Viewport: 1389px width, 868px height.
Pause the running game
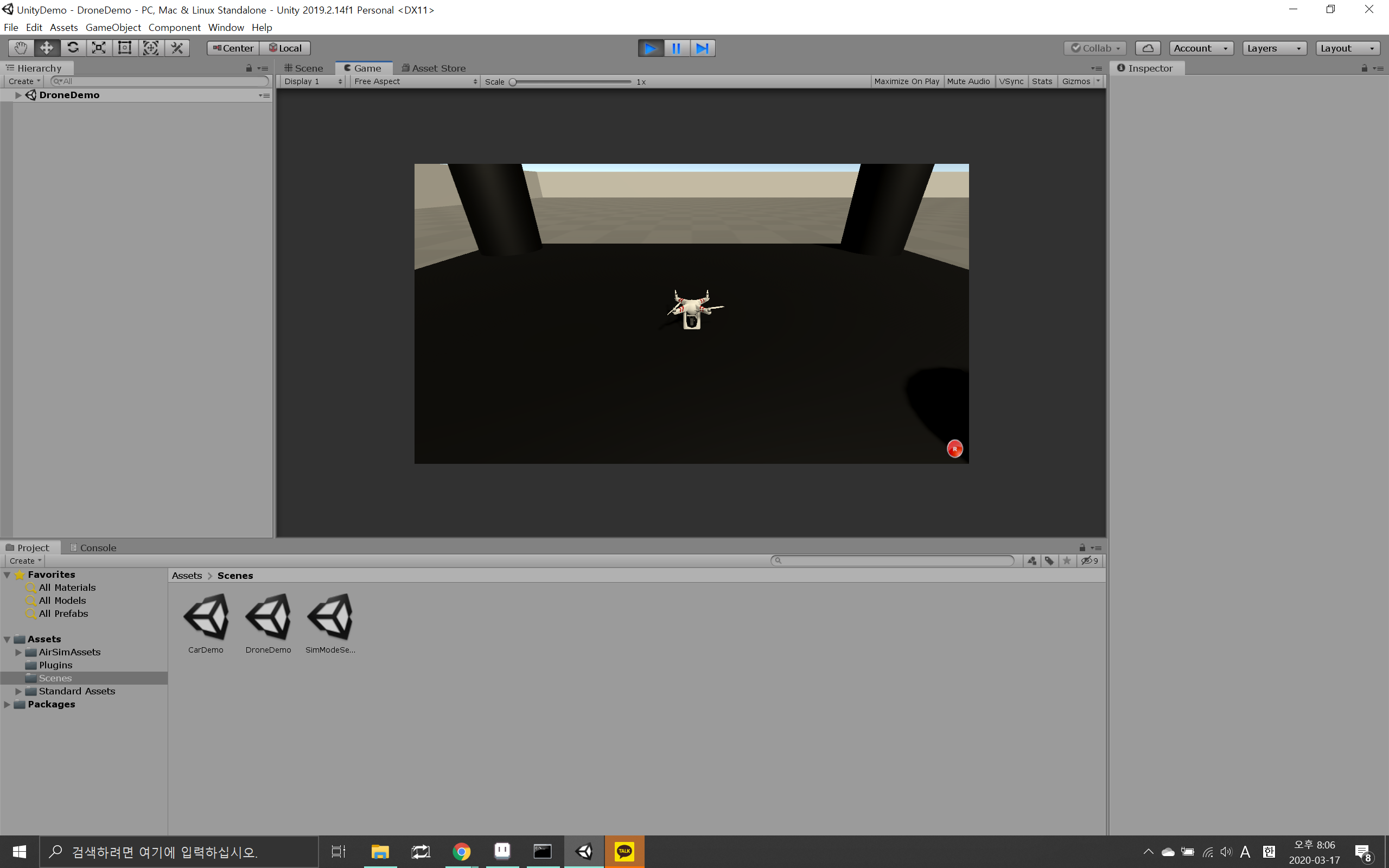(x=676, y=48)
